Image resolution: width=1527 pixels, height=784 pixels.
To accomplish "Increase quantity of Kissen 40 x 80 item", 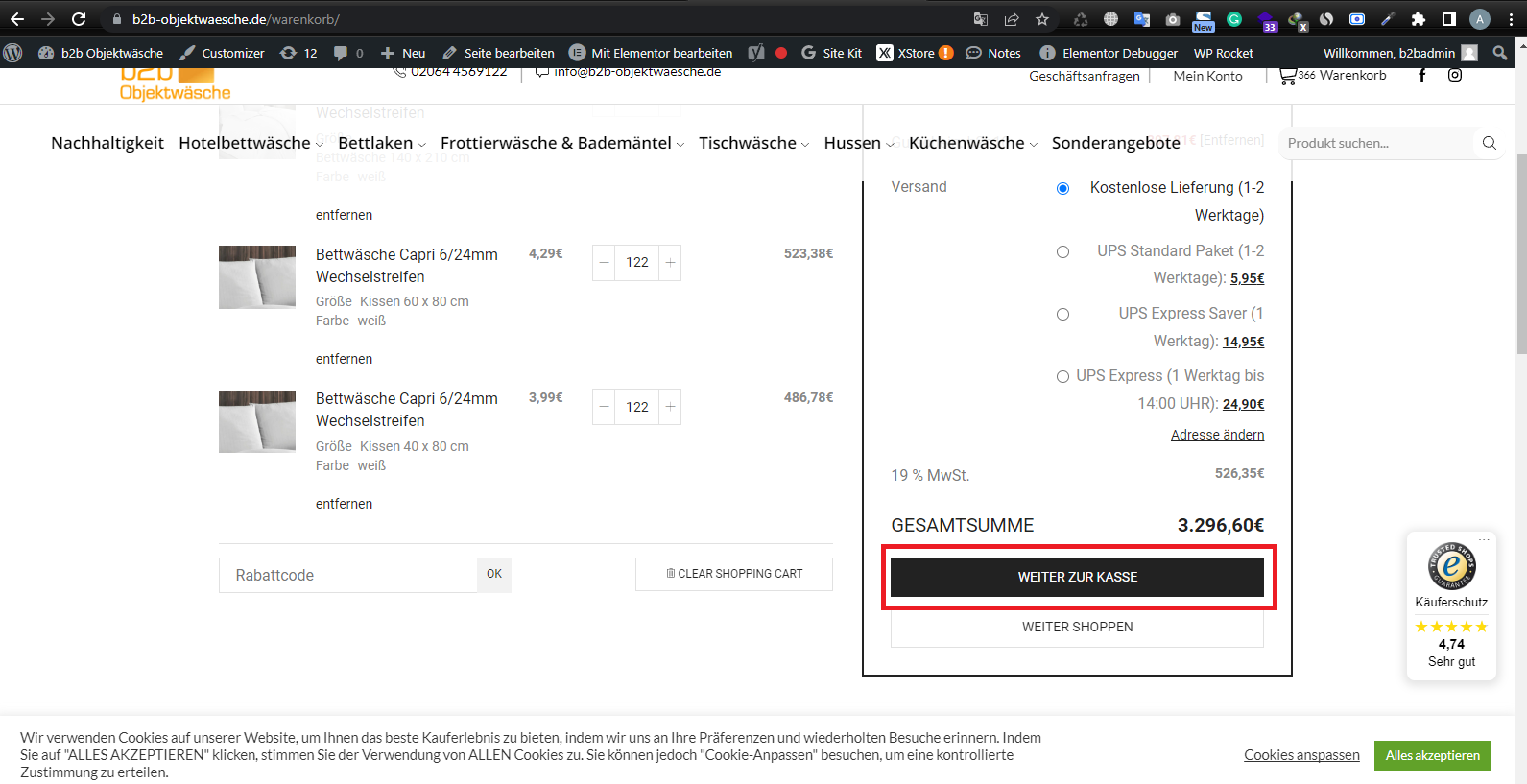I will pyautogui.click(x=670, y=407).
